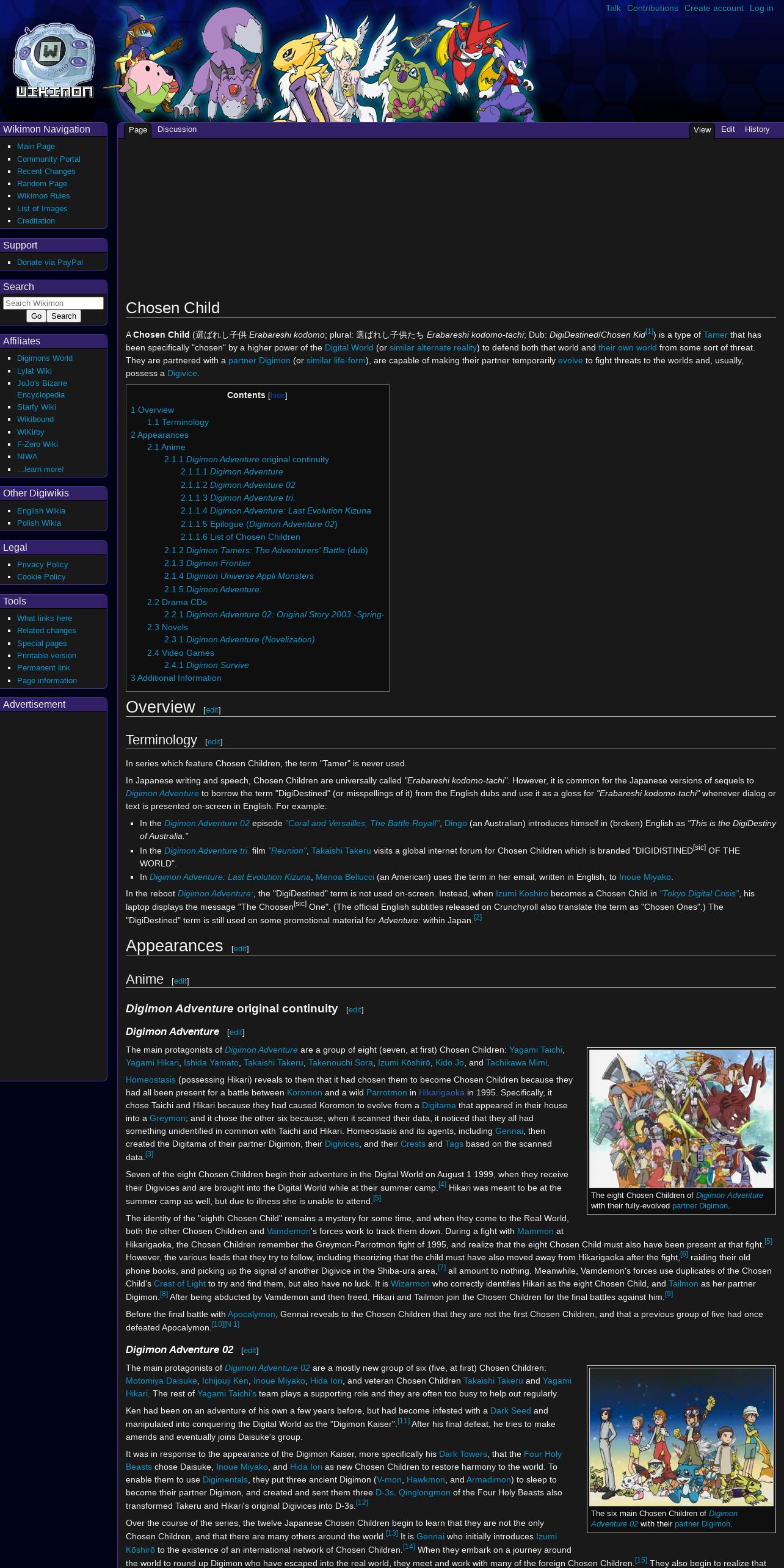784x1568 pixels.
Task: Open the History tab
Action: point(757,129)
